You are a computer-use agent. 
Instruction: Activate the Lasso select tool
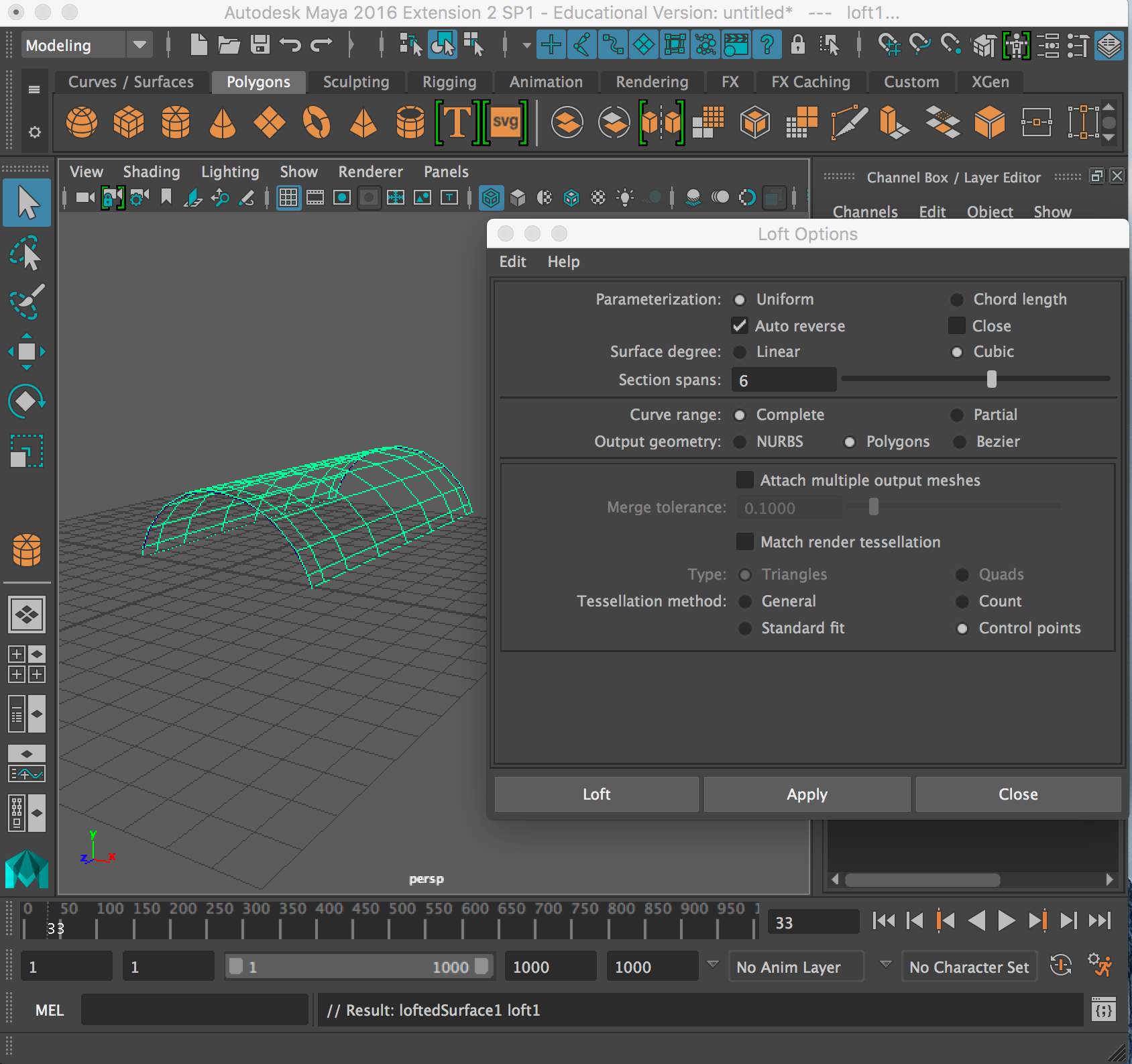[26, 254]
